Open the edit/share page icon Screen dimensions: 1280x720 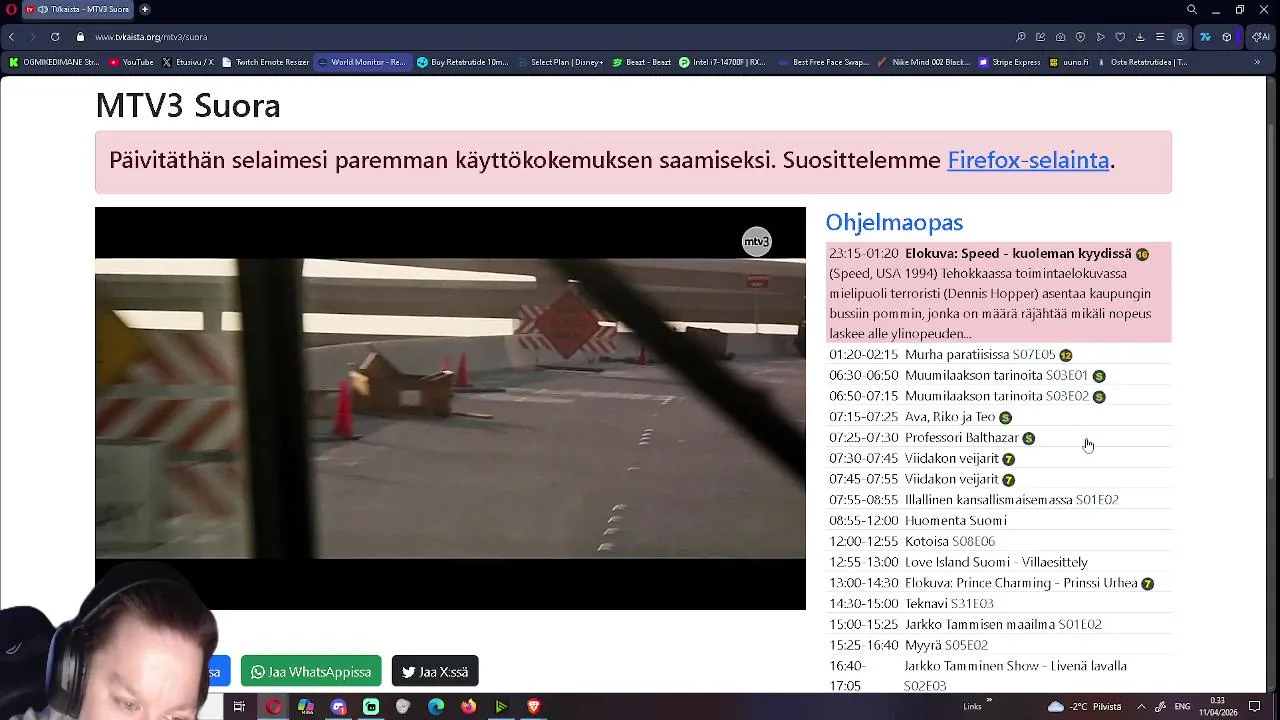click(1041, 37)
